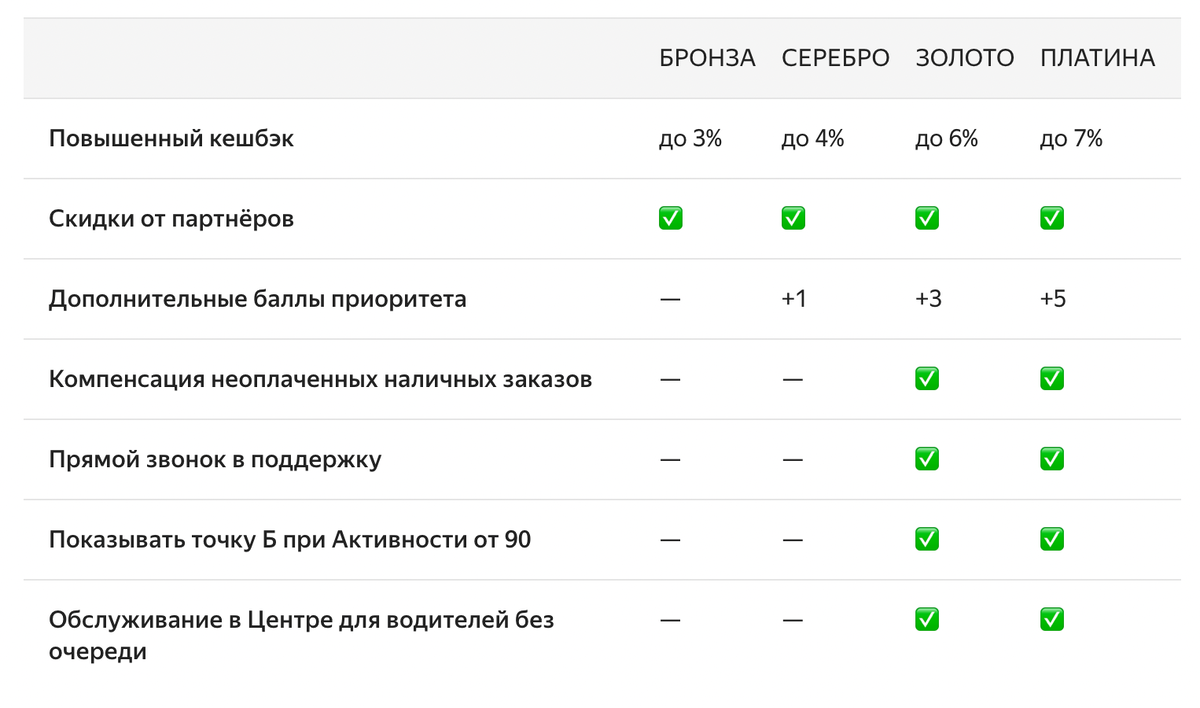This screenshot has width=1200, height=708.
Task: Click the БРОНЗА column header
Action: pyautogui.click(x=707, y=58)
